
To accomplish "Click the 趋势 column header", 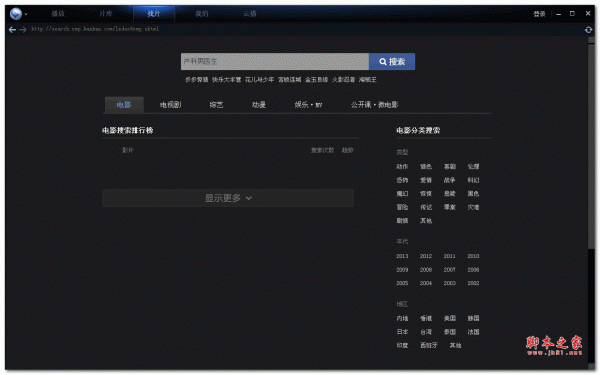I will point(347,150).
